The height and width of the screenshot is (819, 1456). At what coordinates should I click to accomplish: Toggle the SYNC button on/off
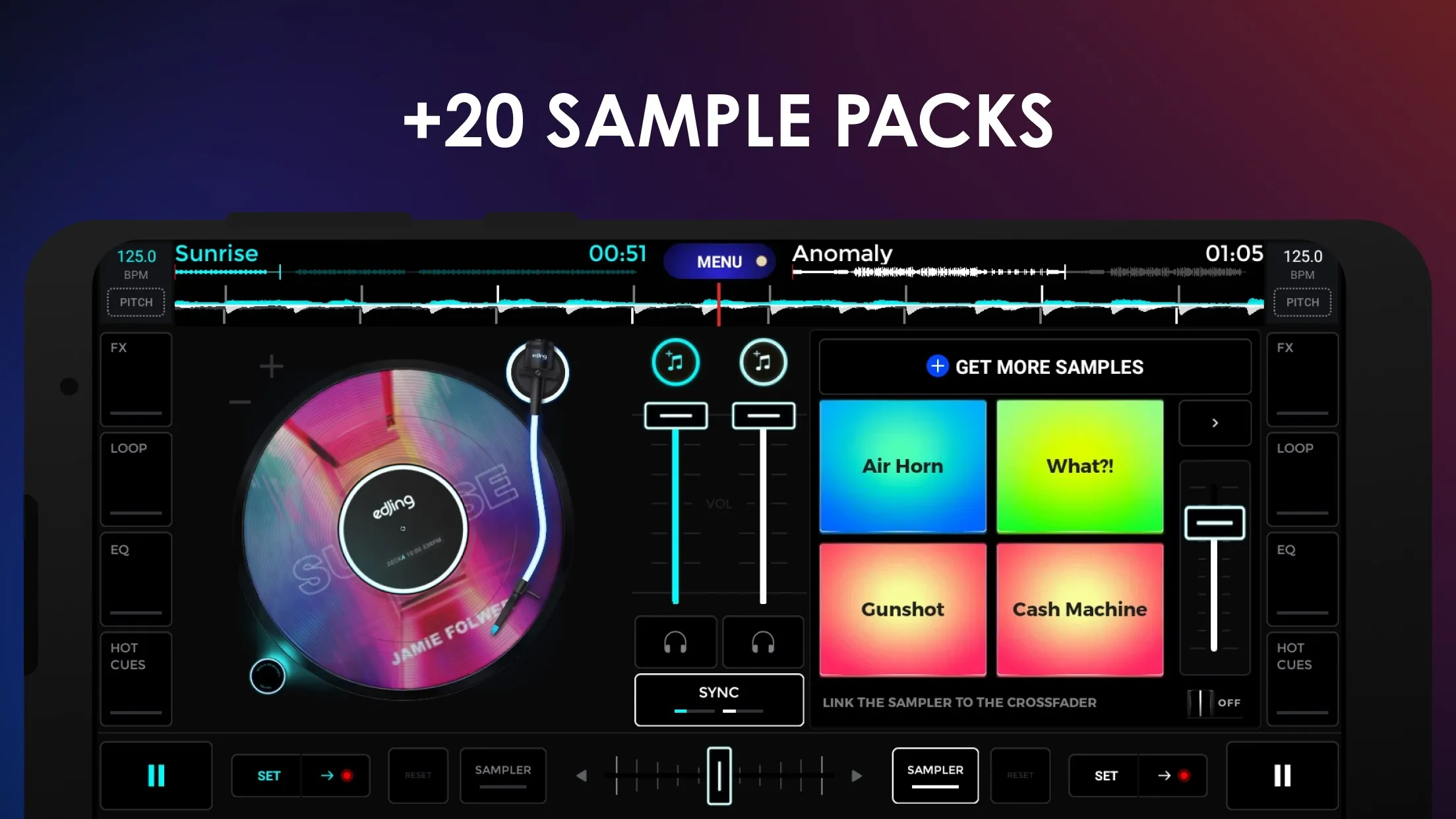[x=719, y=698]
